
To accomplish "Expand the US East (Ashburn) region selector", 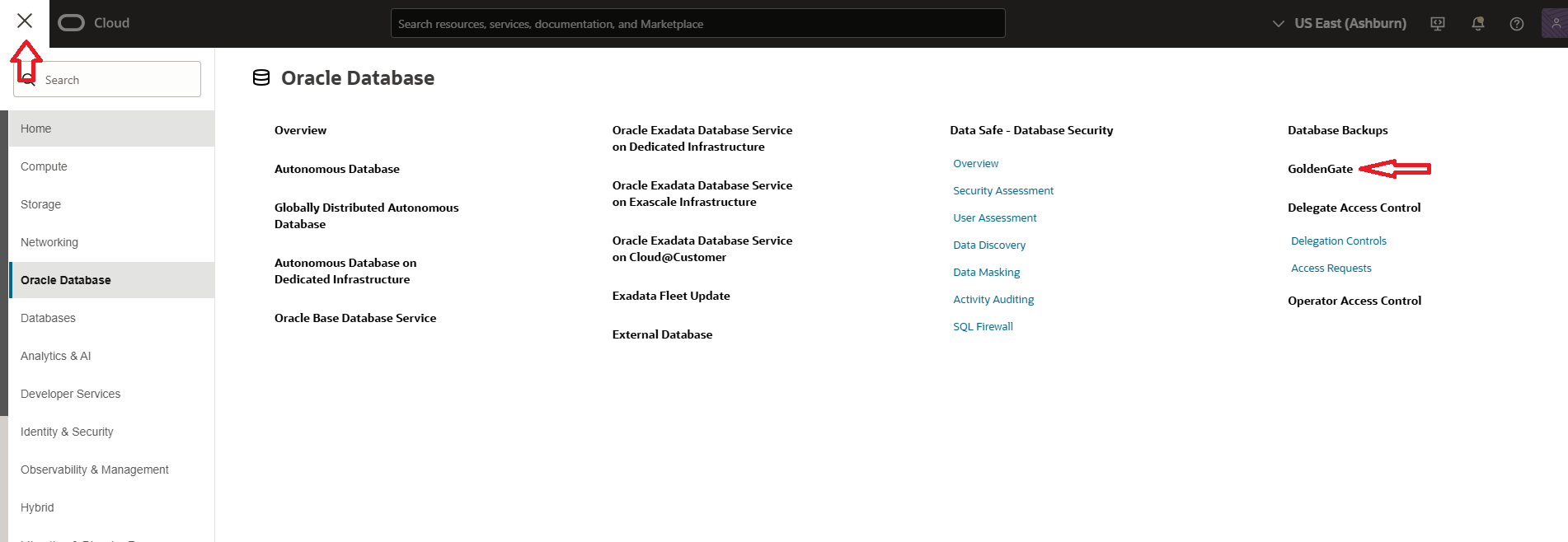I will (x=1340, y=23).
